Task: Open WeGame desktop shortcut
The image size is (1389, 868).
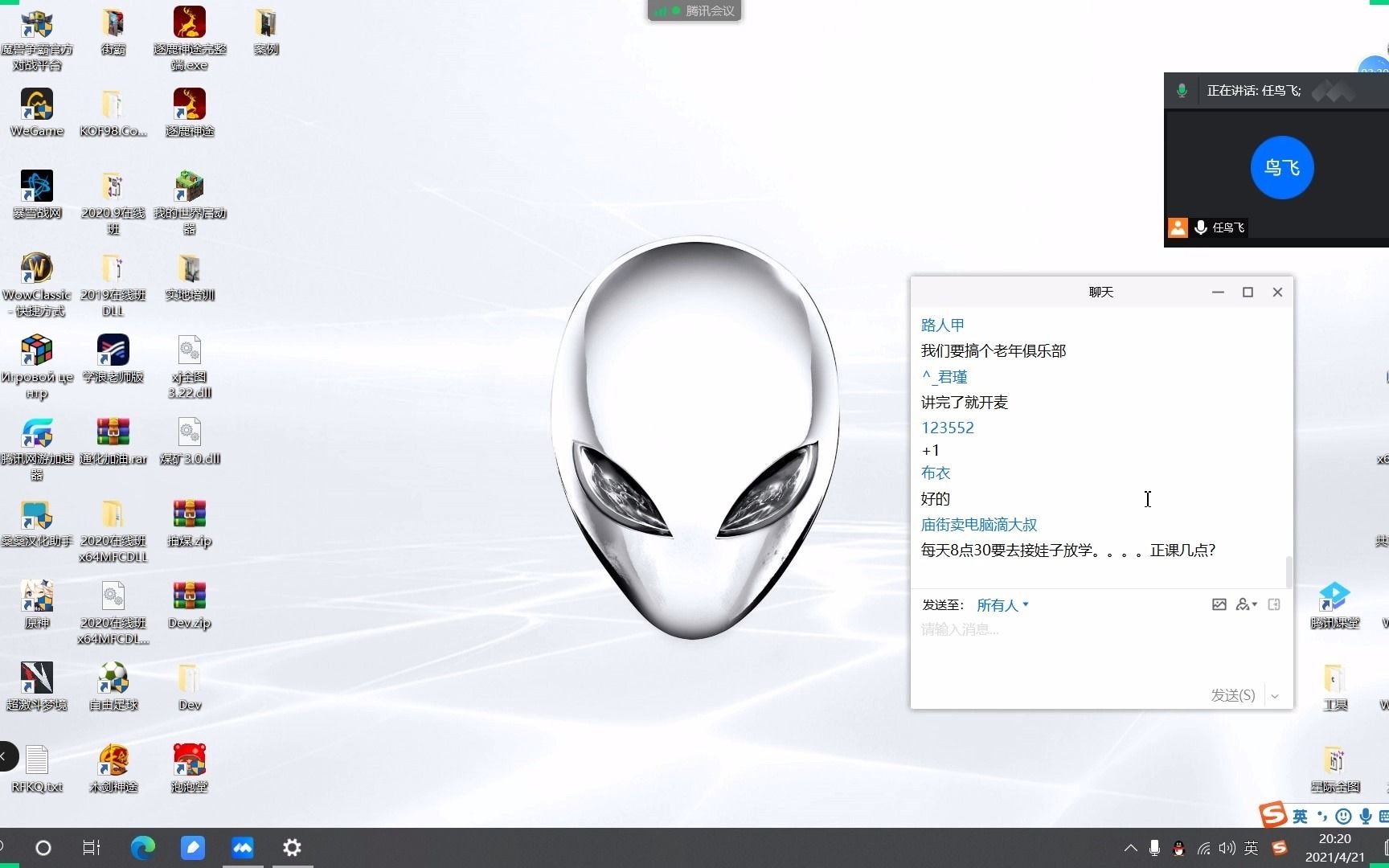Action: pyautogui.click(x=37, y=113)
